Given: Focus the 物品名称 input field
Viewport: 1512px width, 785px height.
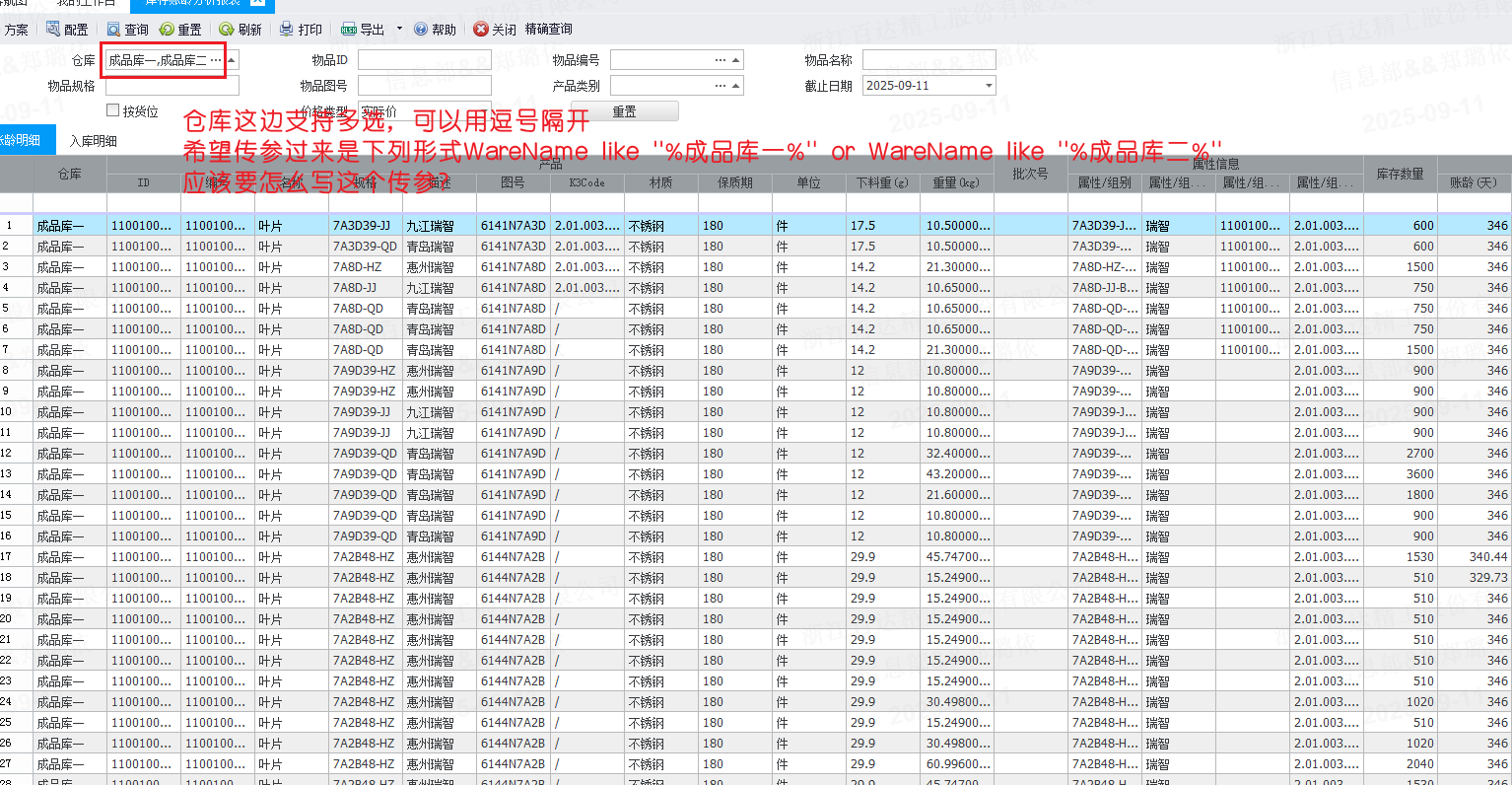Looking at the screenshot, I should pos(929,60).
